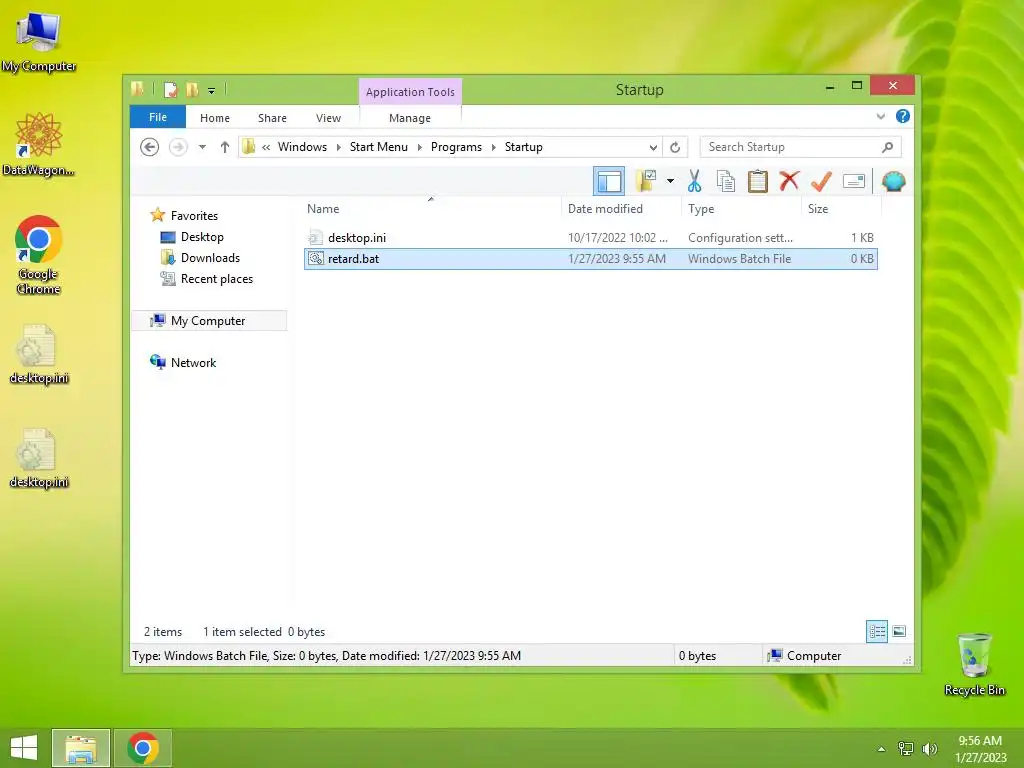Copy the selected file using toolbar icon
This screenshot has height=768, width=1024.
click(x=726, y=181)
